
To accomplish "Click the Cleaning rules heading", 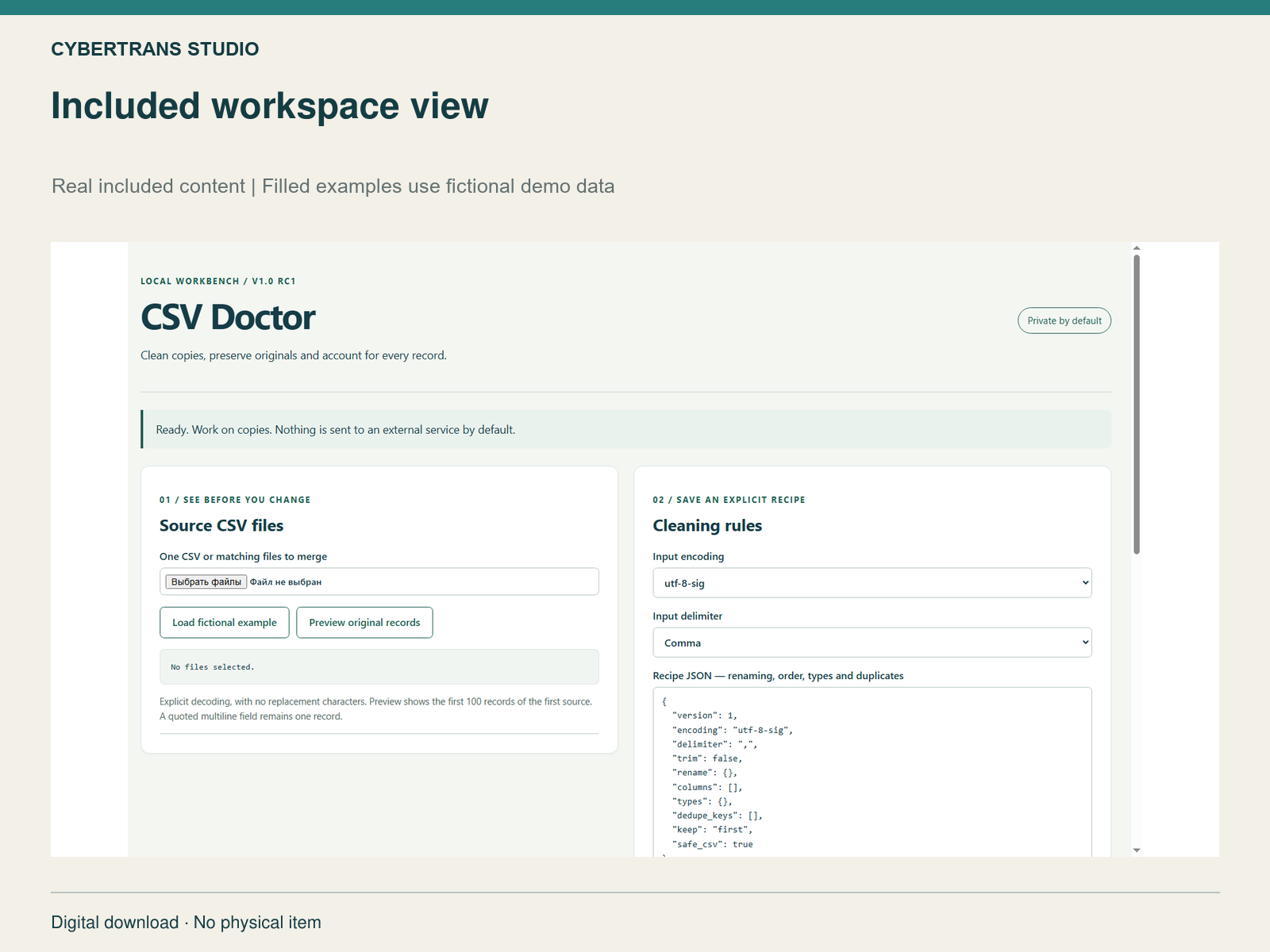I will 707,525.
